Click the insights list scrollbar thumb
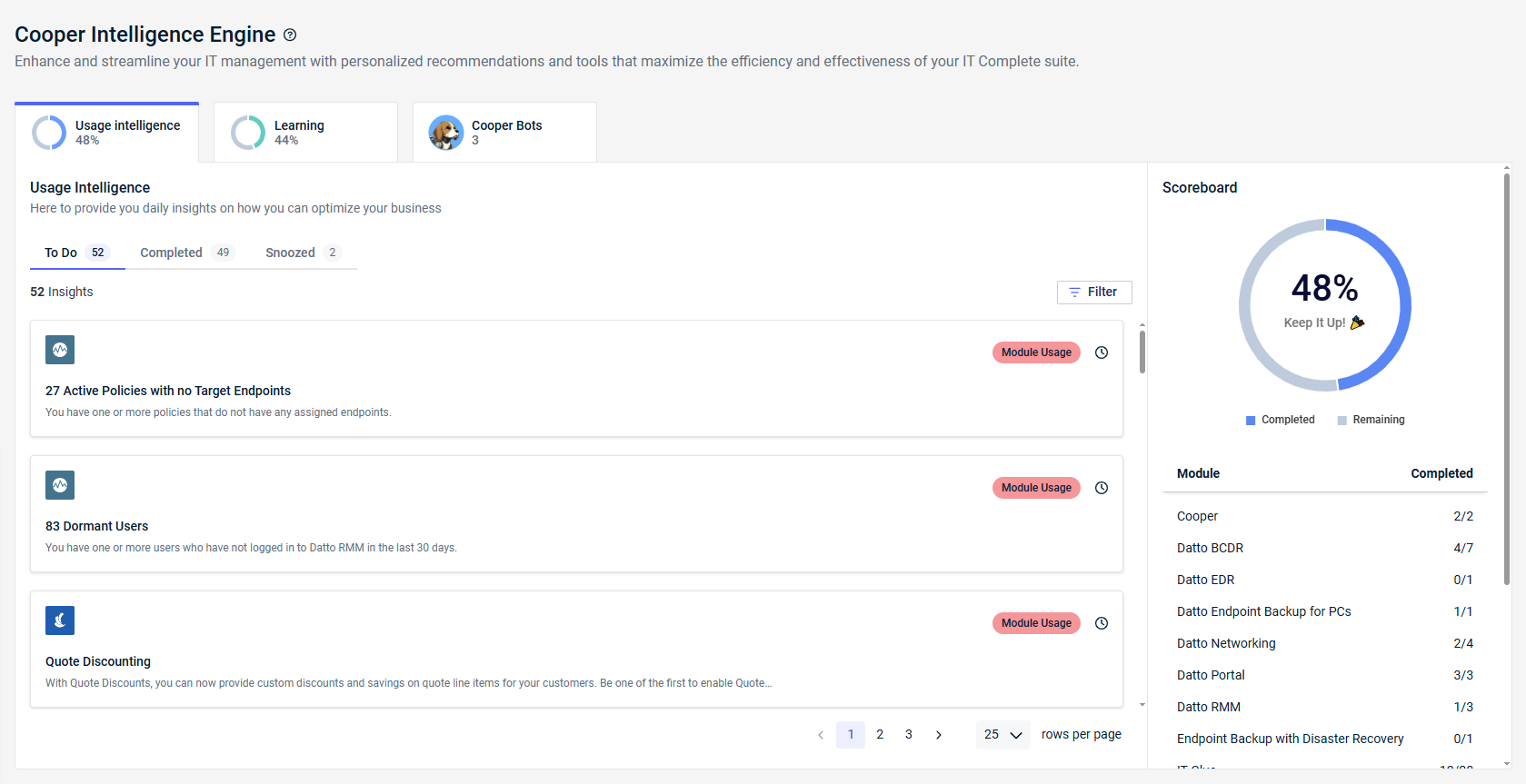The width and height of the screenshot is (1526, 784). tap(1142, 352)
